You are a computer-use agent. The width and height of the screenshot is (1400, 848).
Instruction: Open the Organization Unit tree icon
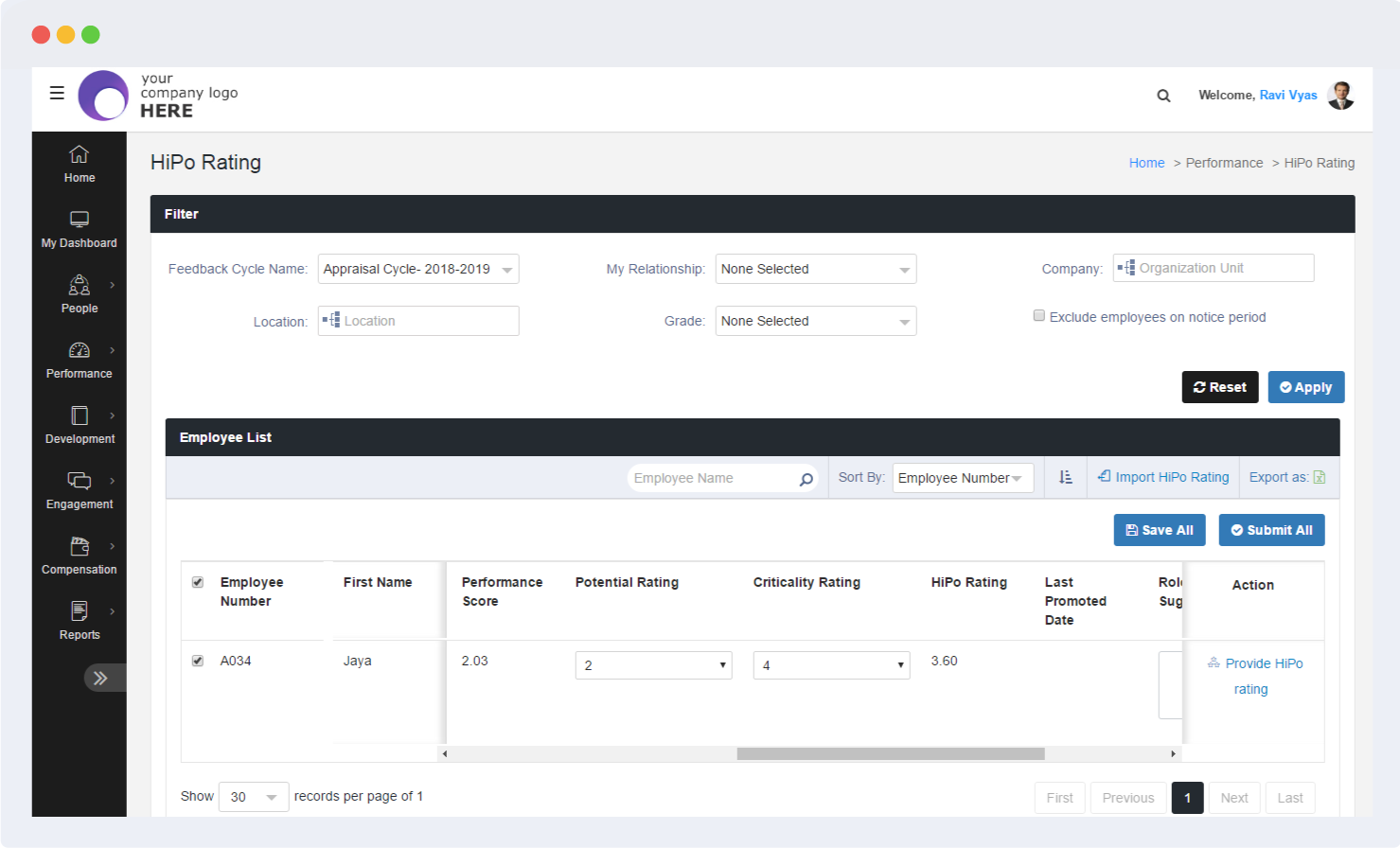tap(1126, 269)
